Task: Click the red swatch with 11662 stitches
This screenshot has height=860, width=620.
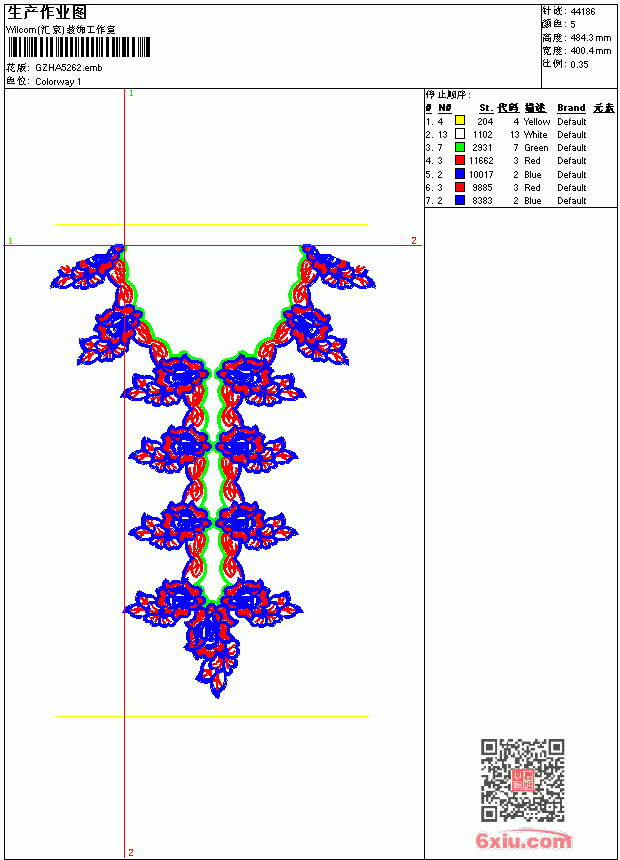Action: click(x=460, y=160)
